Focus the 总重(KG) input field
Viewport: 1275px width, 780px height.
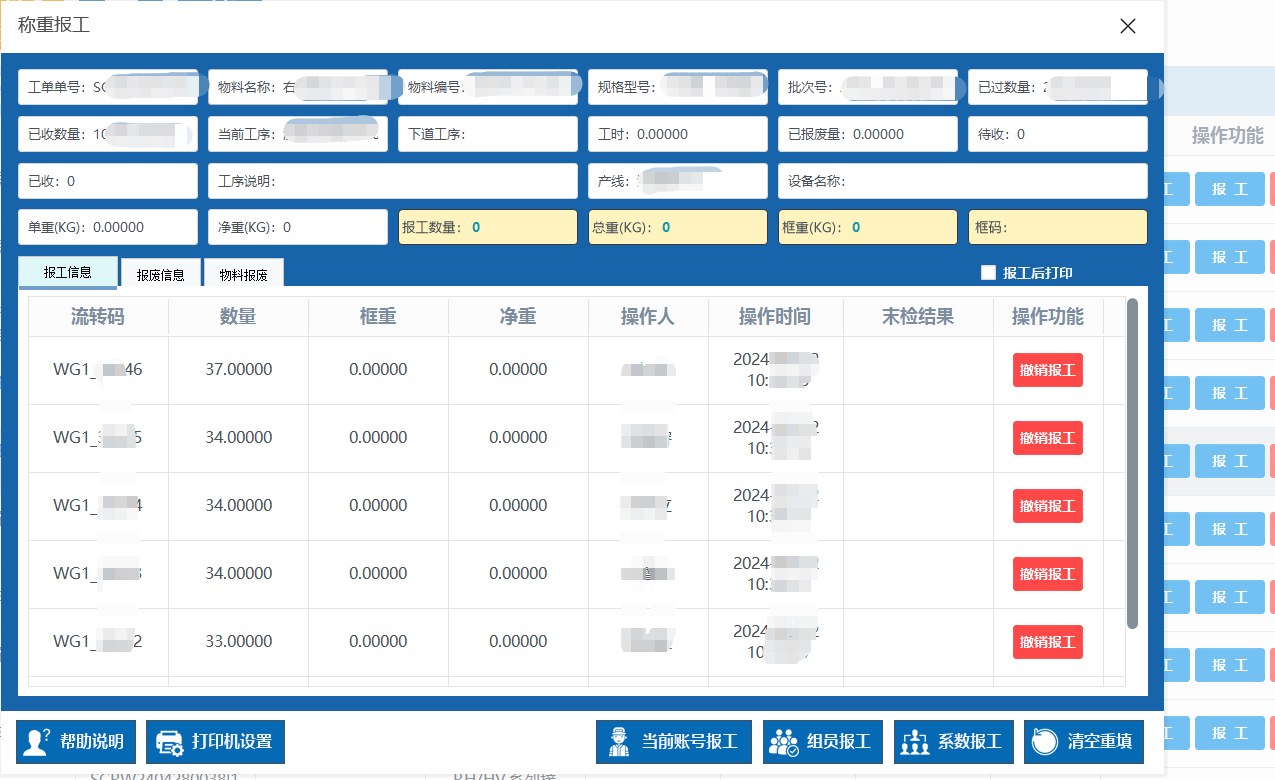point(710,227)
